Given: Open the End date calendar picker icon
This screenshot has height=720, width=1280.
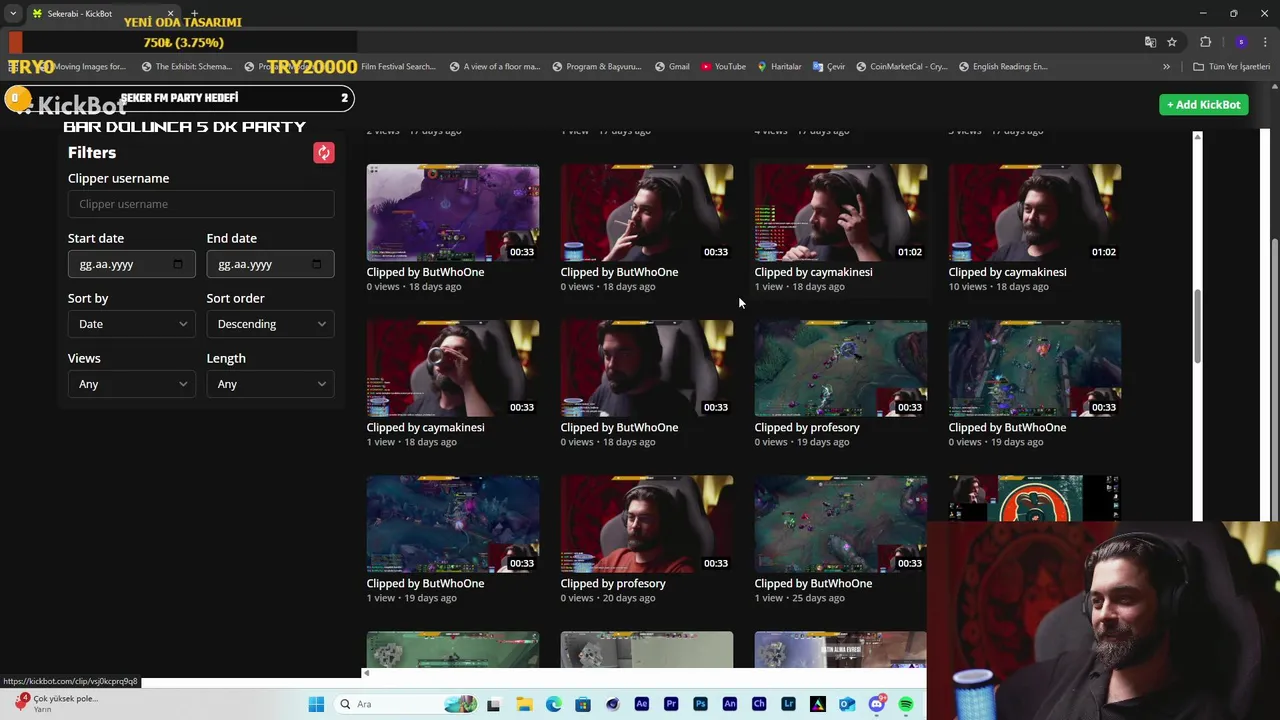Looking at the screenshot, I should coord(316,264).
